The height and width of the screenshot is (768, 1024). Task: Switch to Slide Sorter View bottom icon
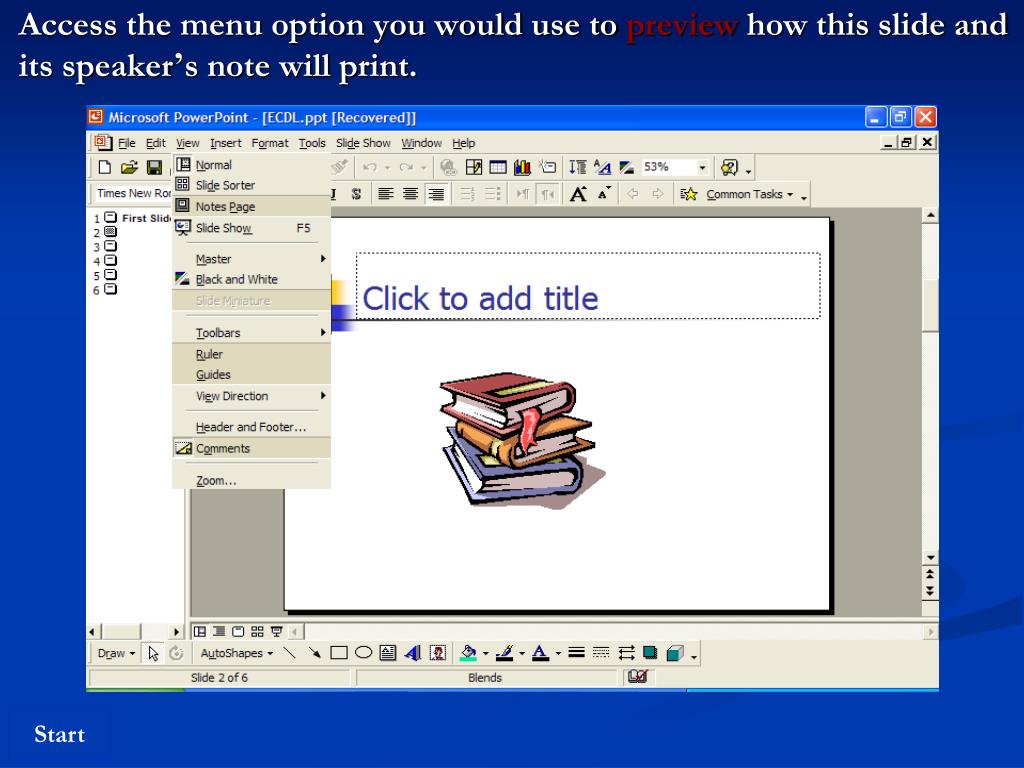(257, 632)
